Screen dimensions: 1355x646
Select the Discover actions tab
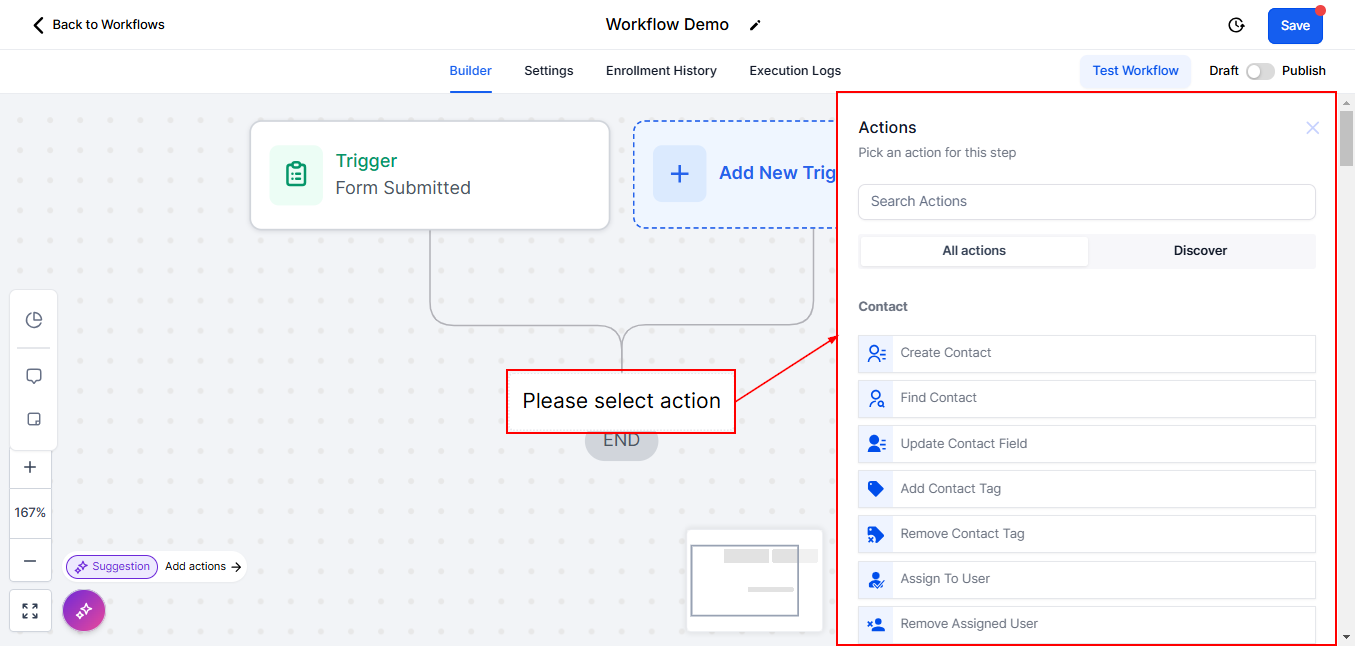tap(1200, 251)
